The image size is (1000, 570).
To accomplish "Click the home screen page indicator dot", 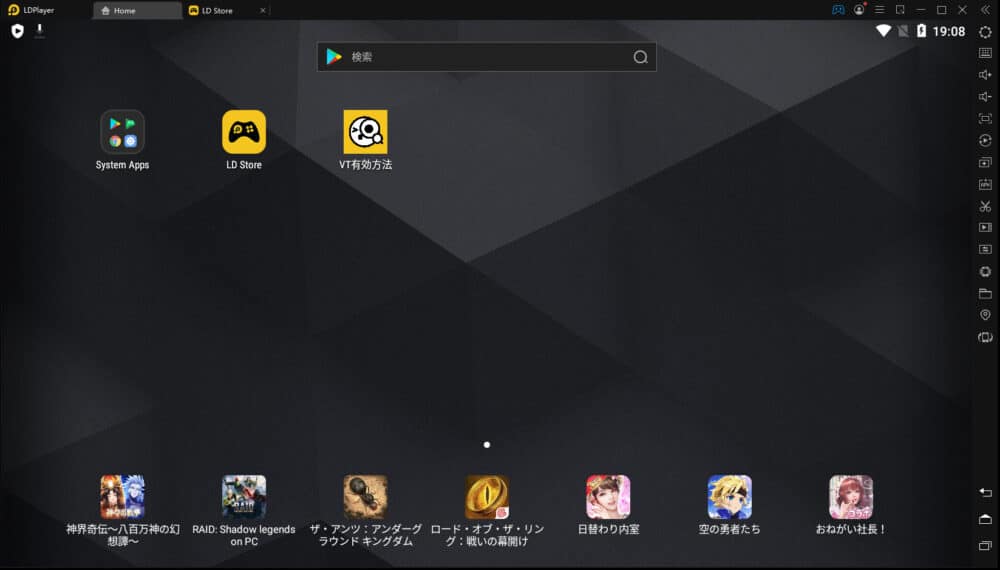I will [487, 444].
